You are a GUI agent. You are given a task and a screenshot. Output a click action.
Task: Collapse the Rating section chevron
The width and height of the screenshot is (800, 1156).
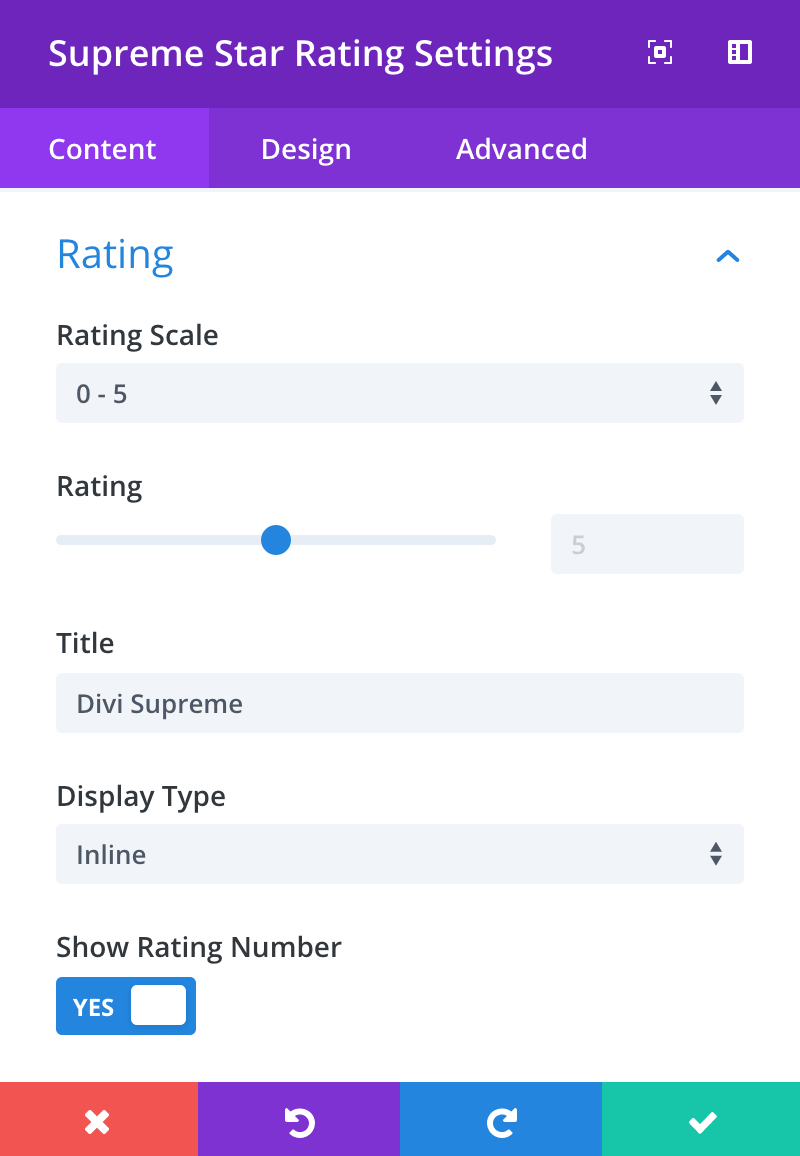pyautogui.click(x=728, y=256)
